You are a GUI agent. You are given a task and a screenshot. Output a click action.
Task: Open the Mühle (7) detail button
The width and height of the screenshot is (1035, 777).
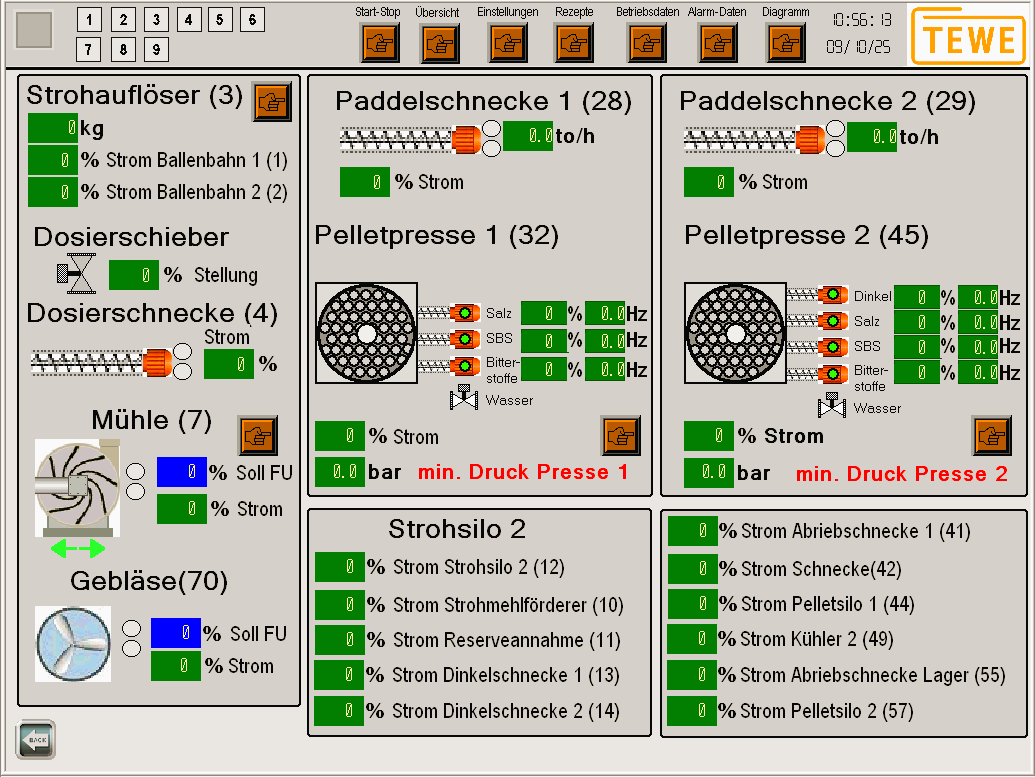point(257,436)
